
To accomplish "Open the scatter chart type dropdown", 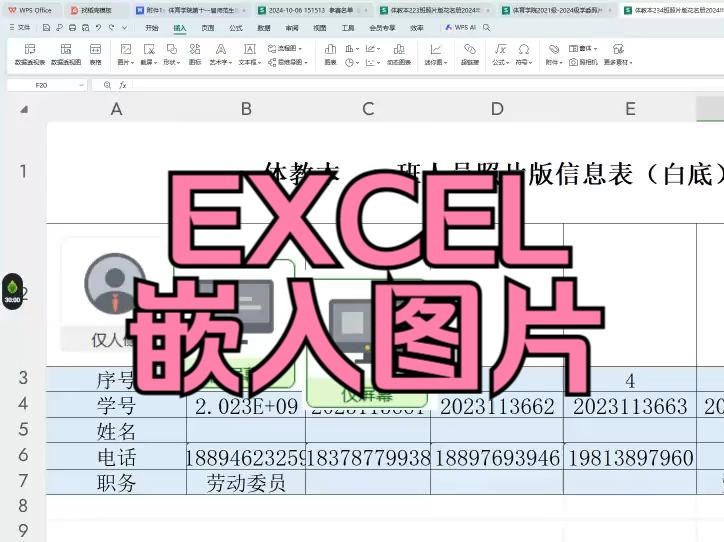I will [x=373, y=62].
